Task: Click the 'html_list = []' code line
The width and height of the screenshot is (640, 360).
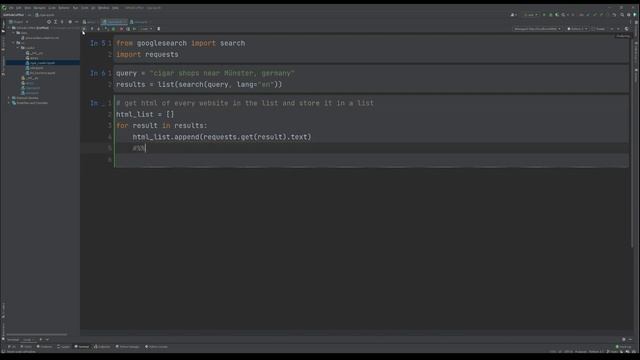Action: coord(145,115)
